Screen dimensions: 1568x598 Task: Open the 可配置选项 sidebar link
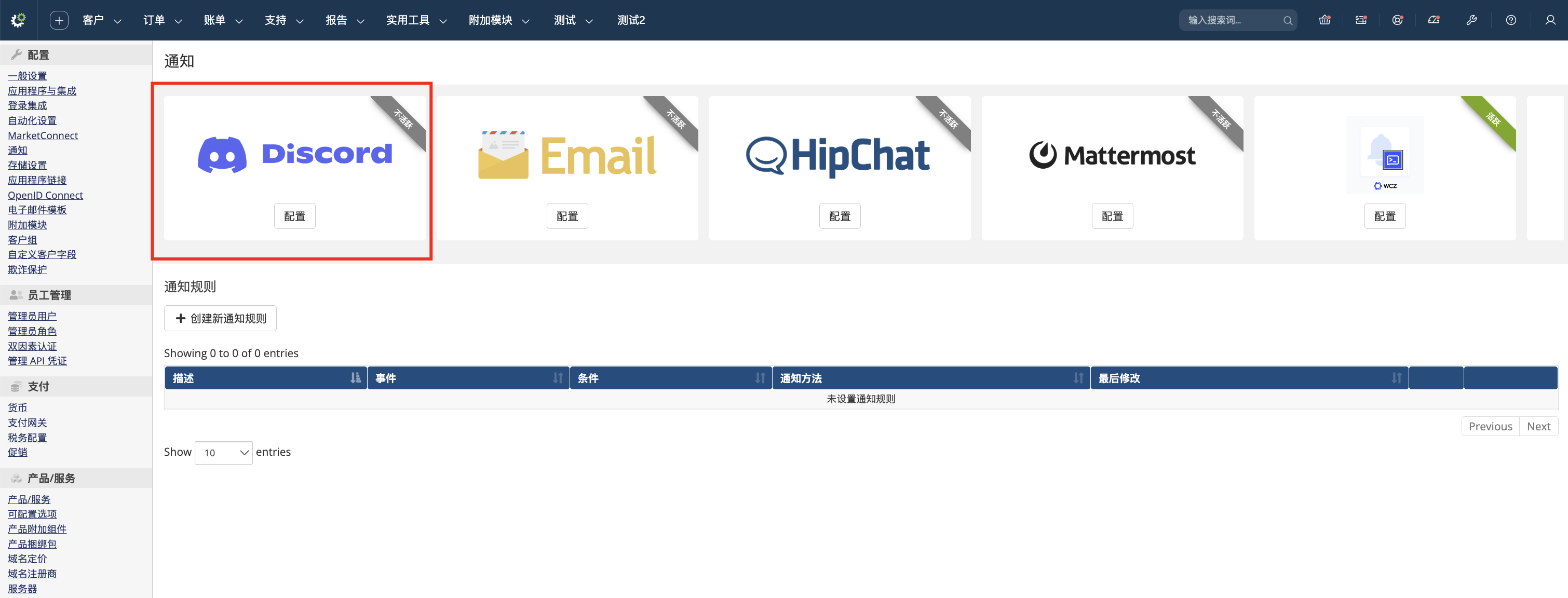point(32,514)
